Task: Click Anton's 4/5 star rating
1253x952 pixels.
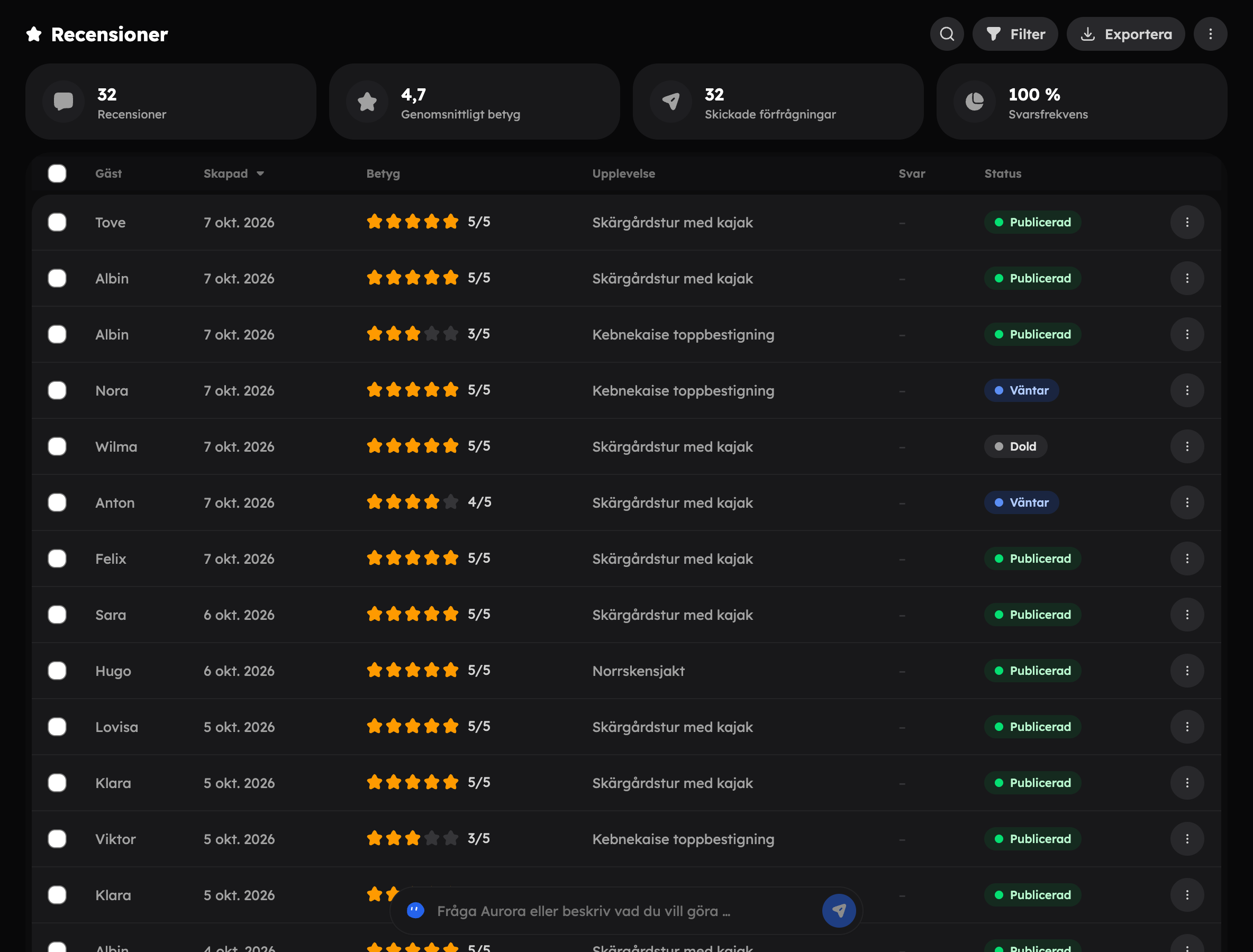Action: click(x=429, y=502)
